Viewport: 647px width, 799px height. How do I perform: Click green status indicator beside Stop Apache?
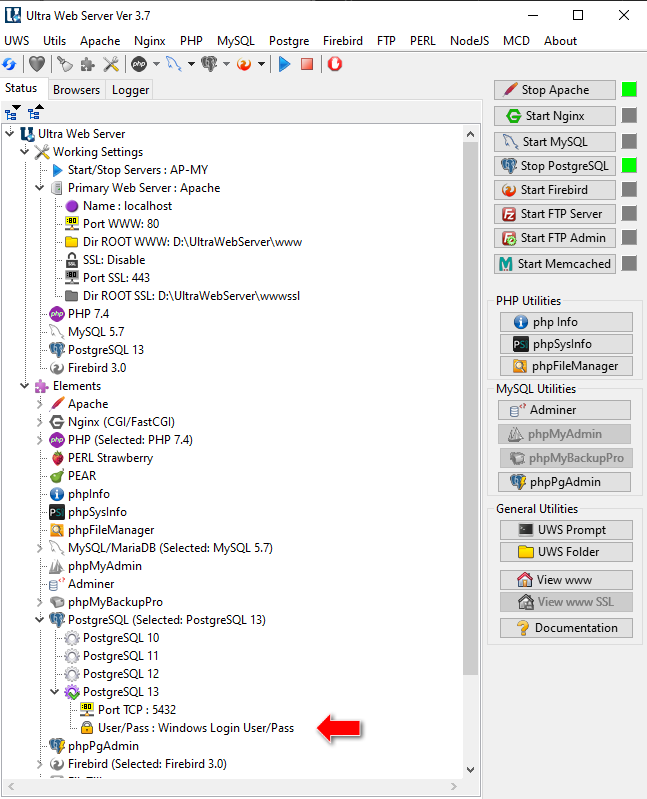629,90
